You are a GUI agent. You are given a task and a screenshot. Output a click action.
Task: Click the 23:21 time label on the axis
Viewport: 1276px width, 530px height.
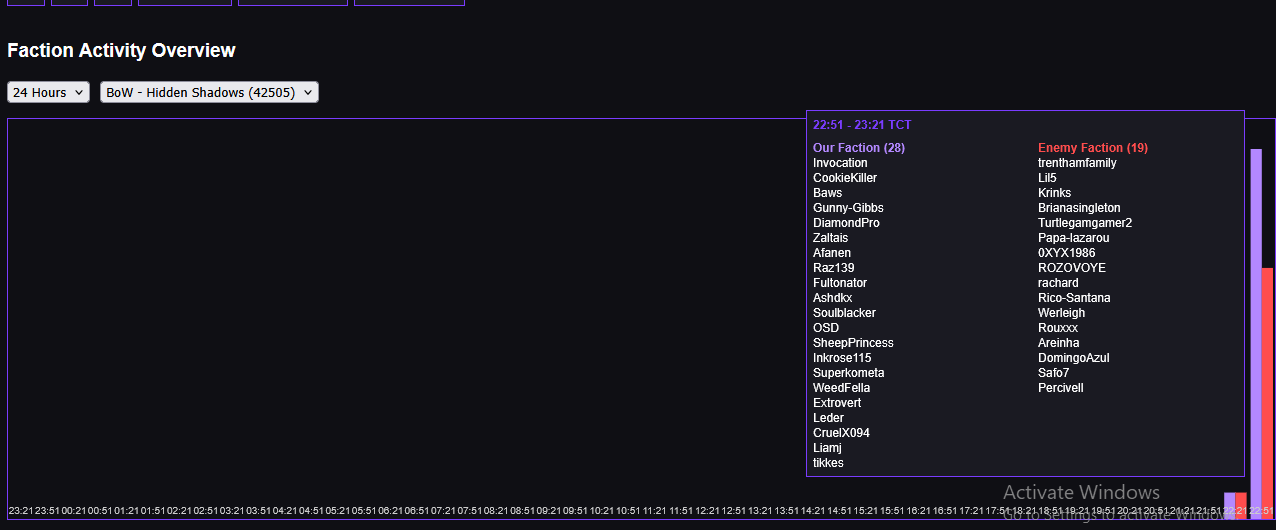[x=20, y=510]
